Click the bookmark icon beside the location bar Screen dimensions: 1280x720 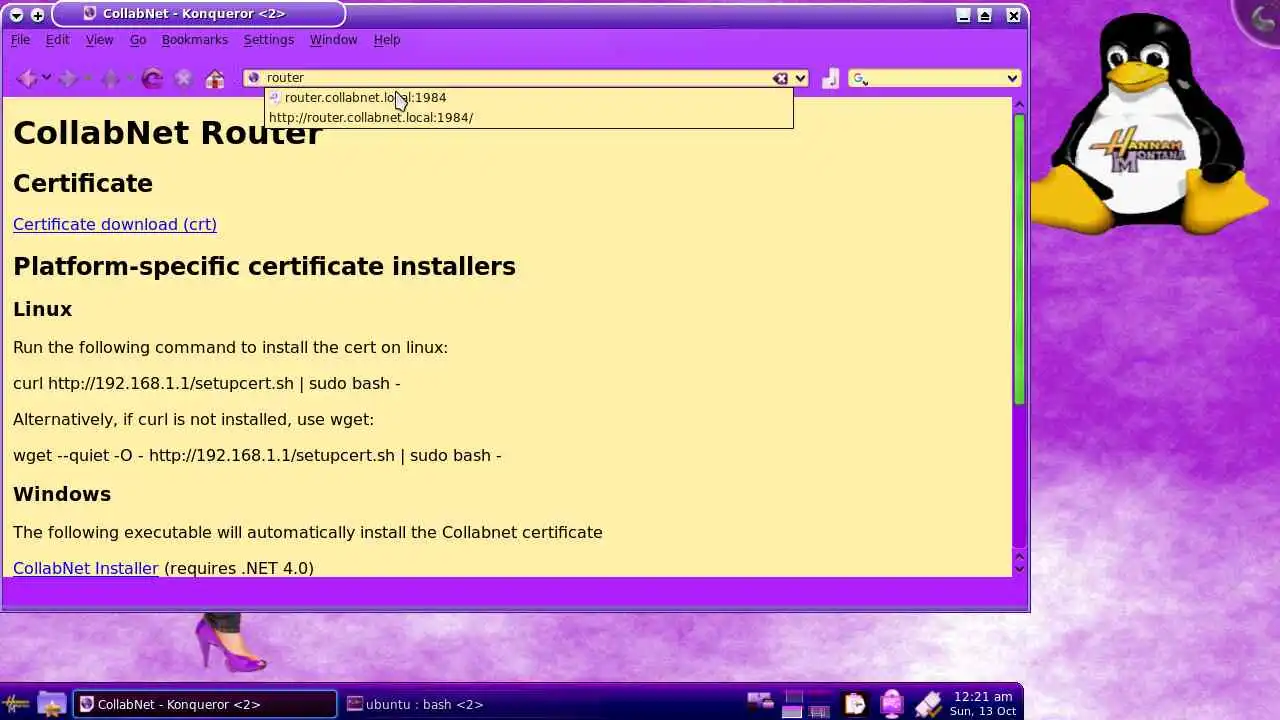pyautogui.click(x=830, y=78)
